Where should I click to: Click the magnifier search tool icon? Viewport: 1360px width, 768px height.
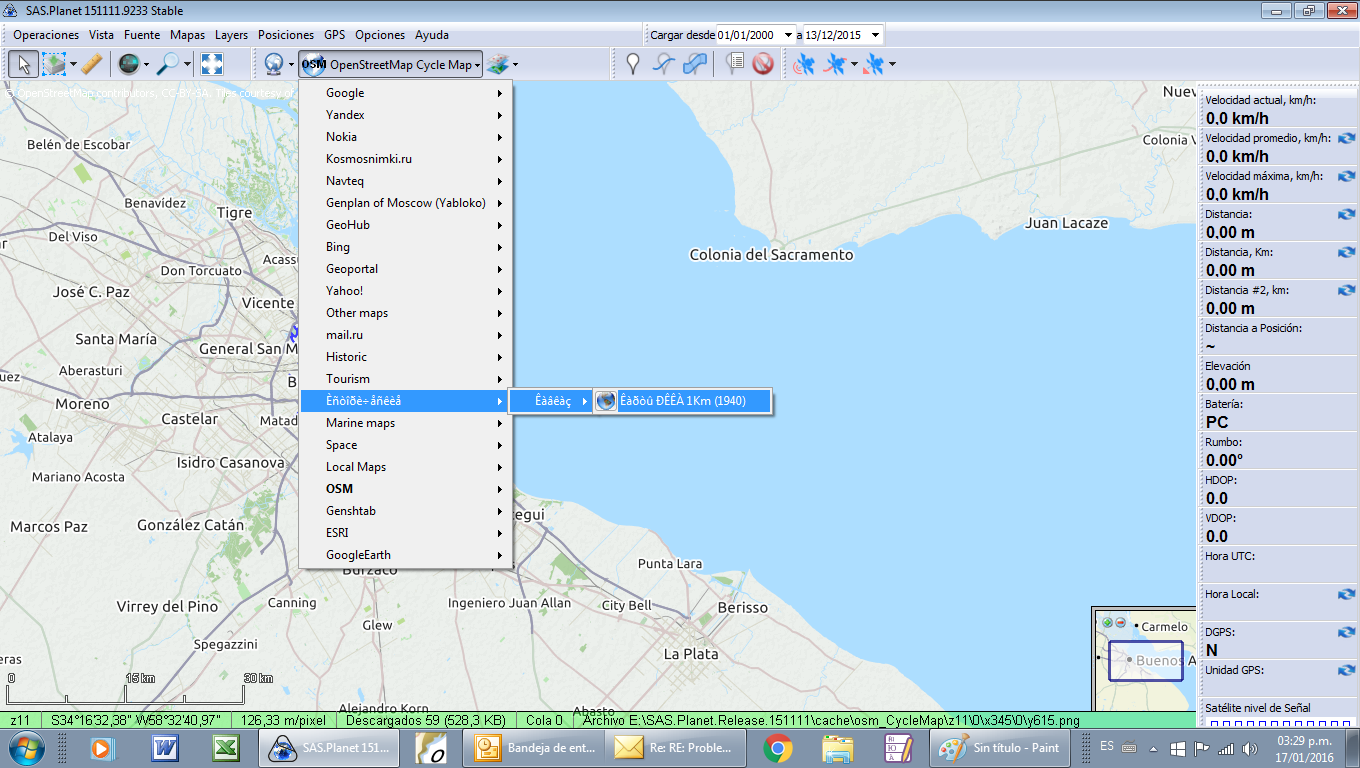(168, 64)
